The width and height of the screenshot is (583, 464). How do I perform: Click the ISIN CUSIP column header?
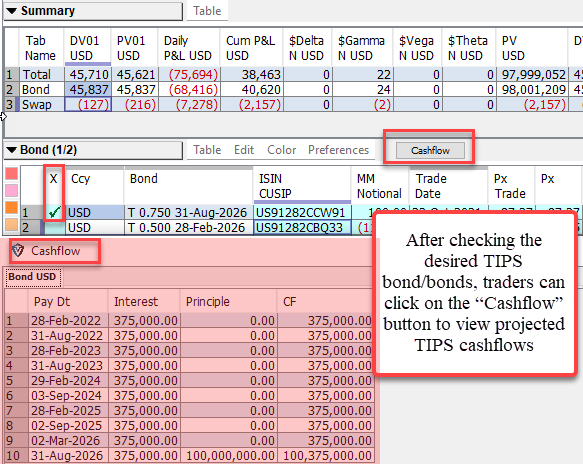tap(302, 186)
